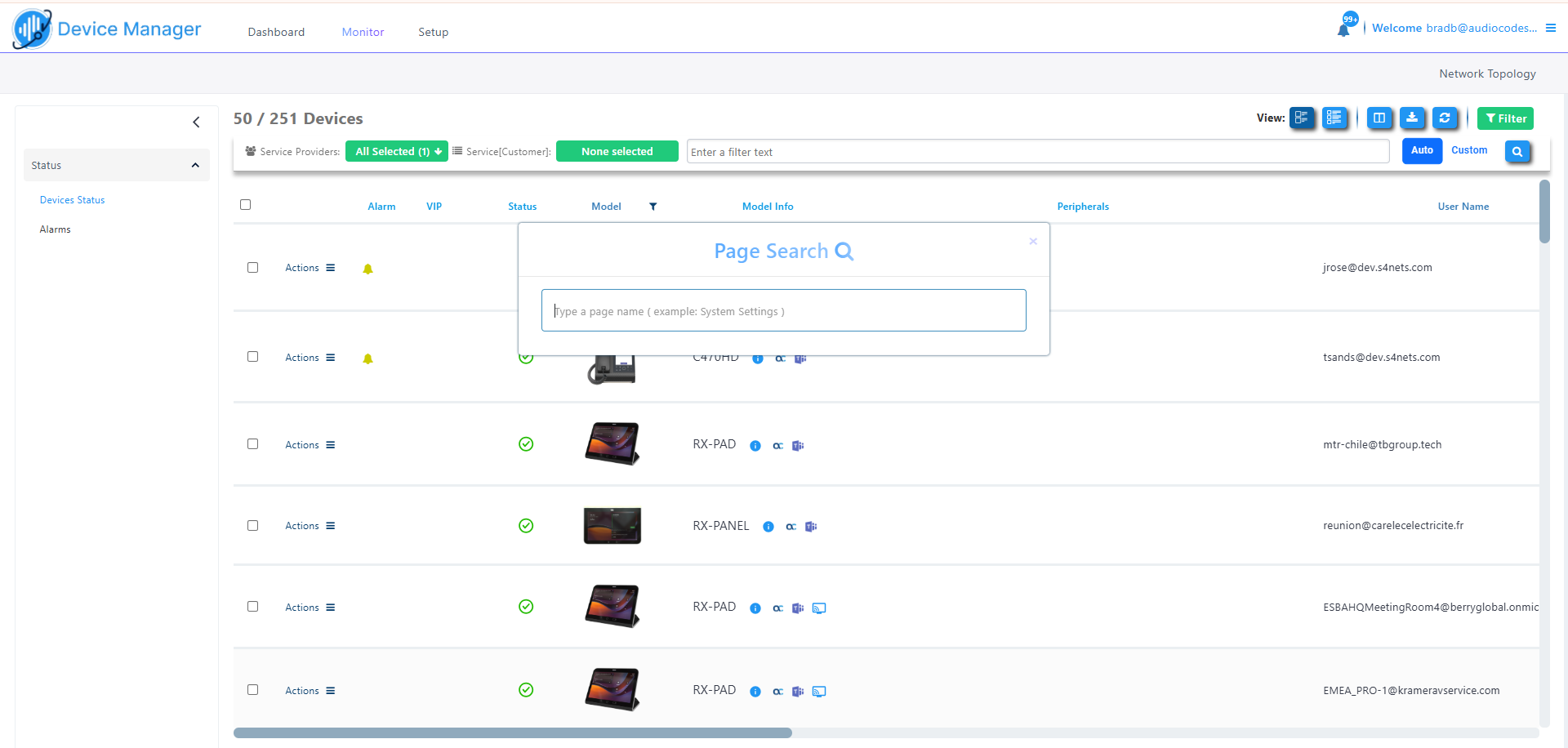Go to the Dashboard tab
This screenshot has height=748, width=1568.
[276, 32]
